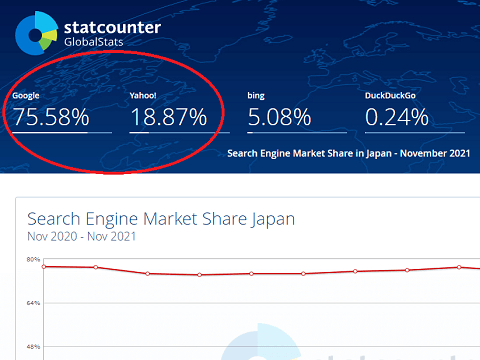Image resolution: width=480 pixels, height=360 pixels.
Task: Open the statcounter wordmark link
Action: [x=112, y=27]
